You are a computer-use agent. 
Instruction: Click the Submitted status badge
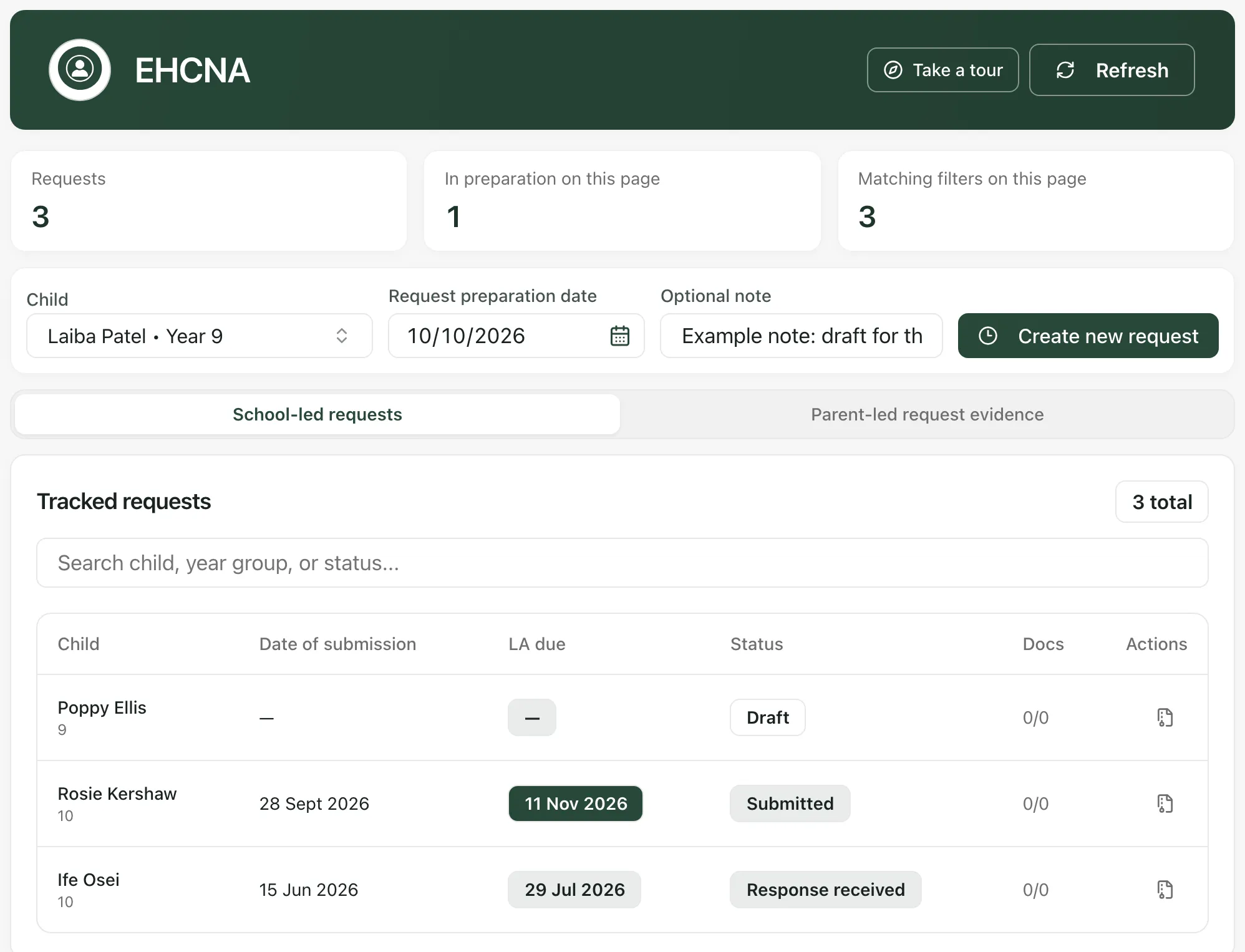pyautogui.click(x=790, y=804)
